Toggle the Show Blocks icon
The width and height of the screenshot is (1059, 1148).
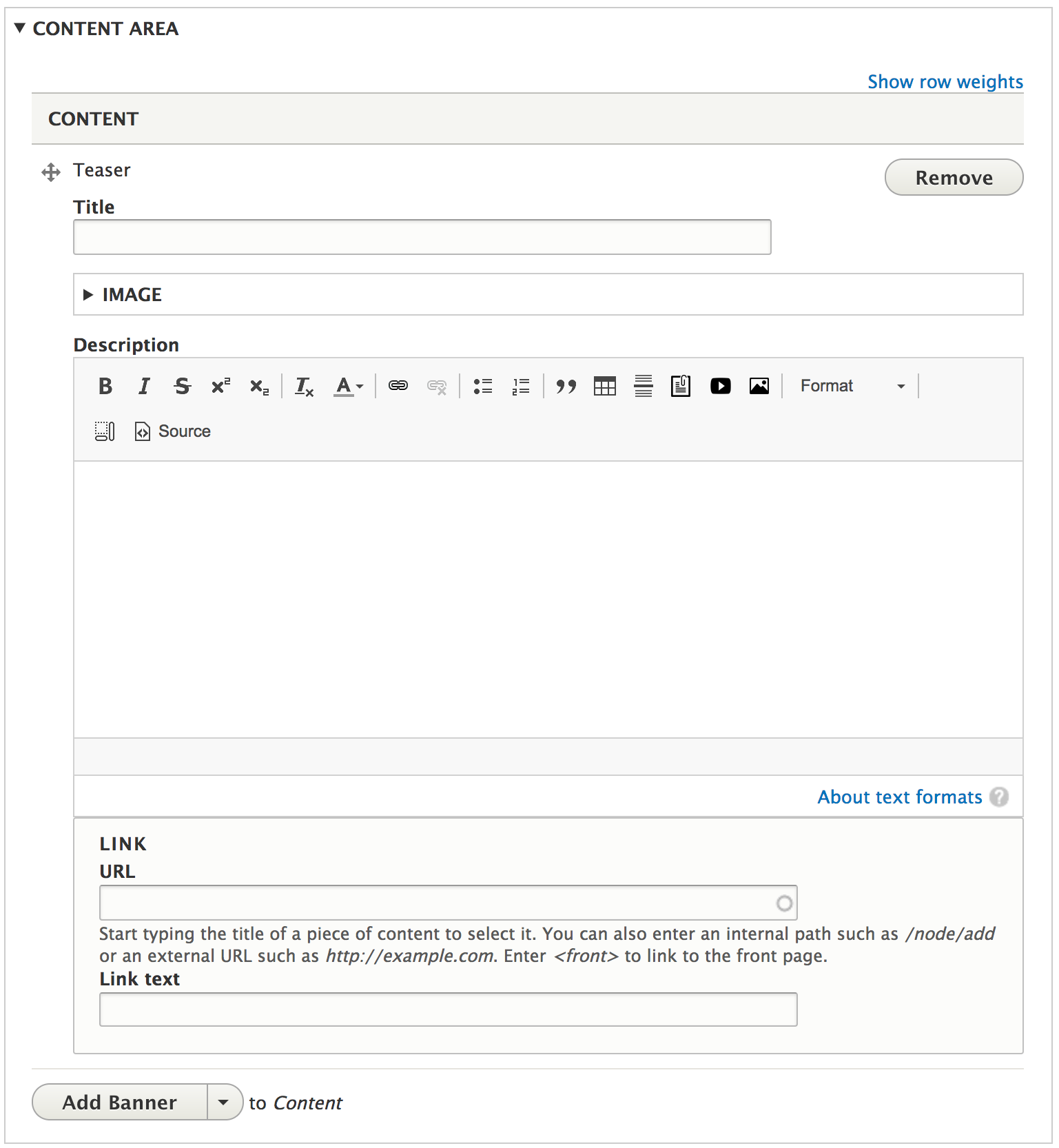105,431
